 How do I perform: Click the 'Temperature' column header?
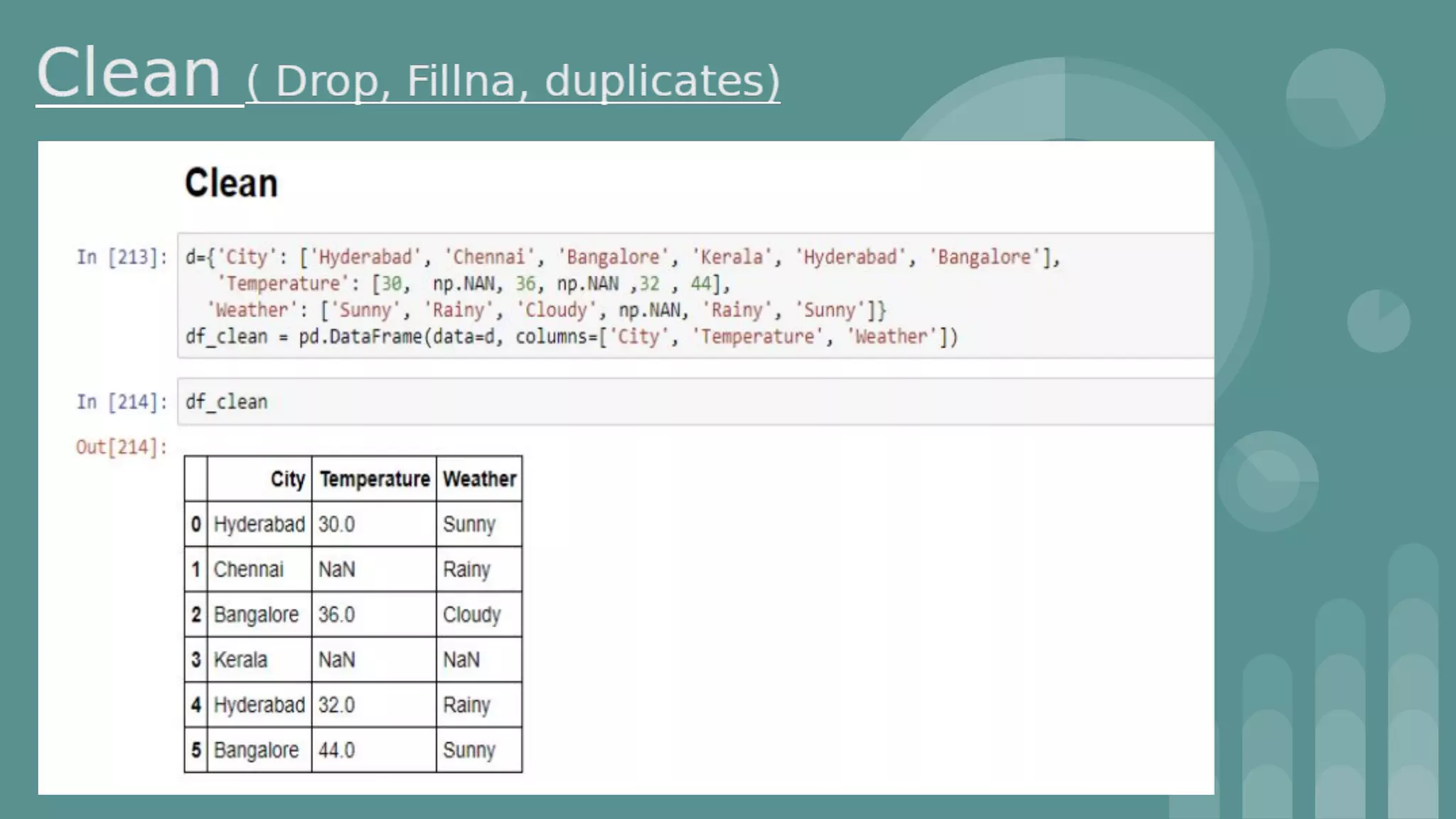click(374, 479)
